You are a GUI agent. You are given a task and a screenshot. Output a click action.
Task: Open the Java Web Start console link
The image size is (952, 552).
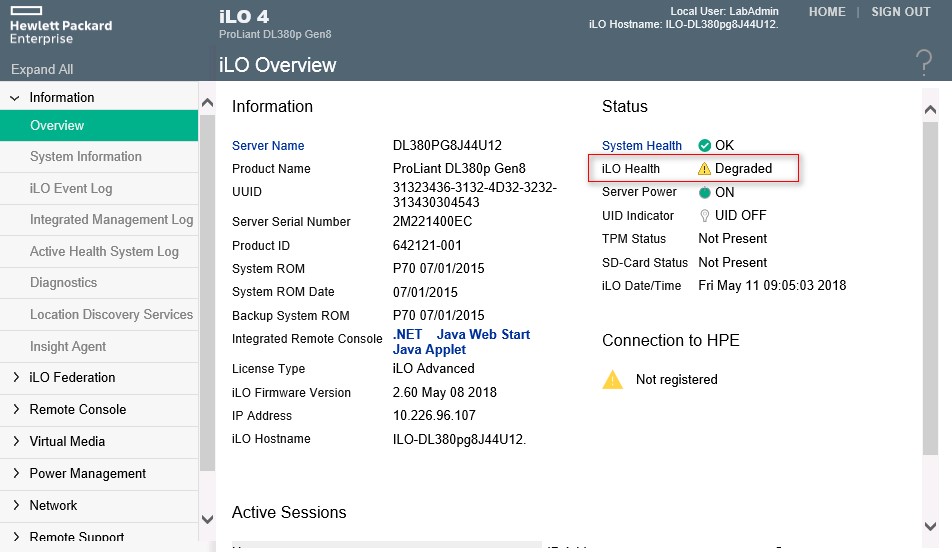(483, 334)
